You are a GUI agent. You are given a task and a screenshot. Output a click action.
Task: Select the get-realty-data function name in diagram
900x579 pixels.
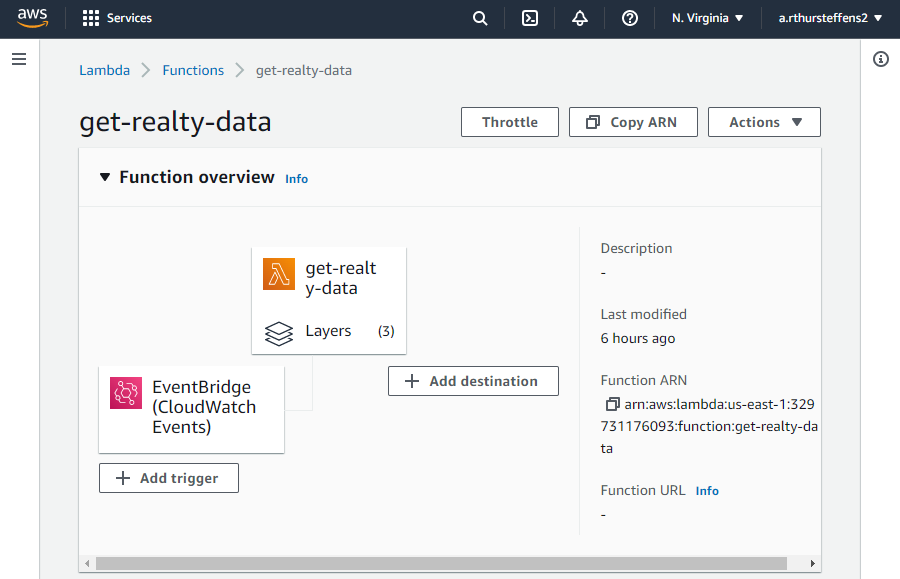340,278
